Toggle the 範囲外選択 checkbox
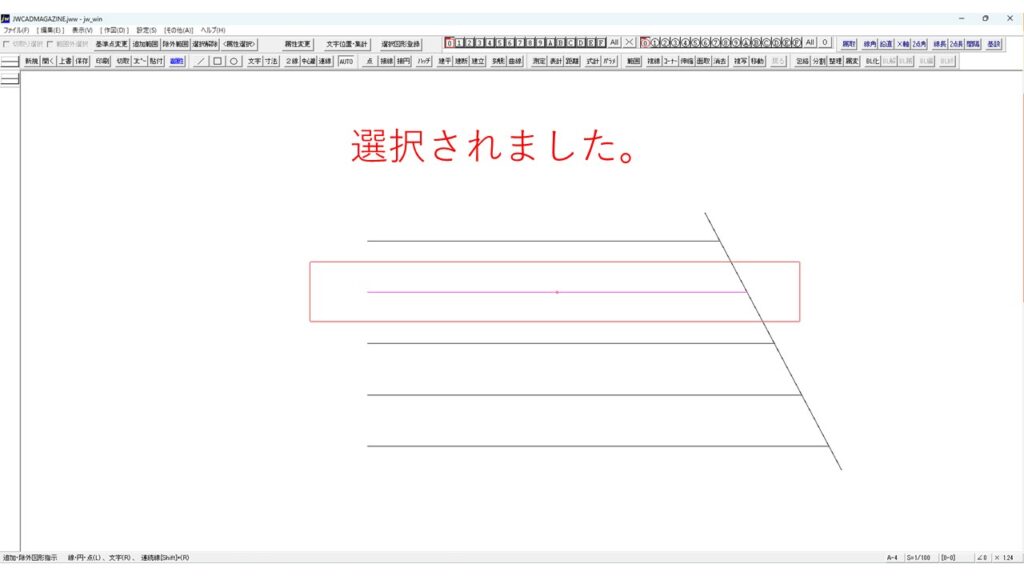 tap(50, 44)
